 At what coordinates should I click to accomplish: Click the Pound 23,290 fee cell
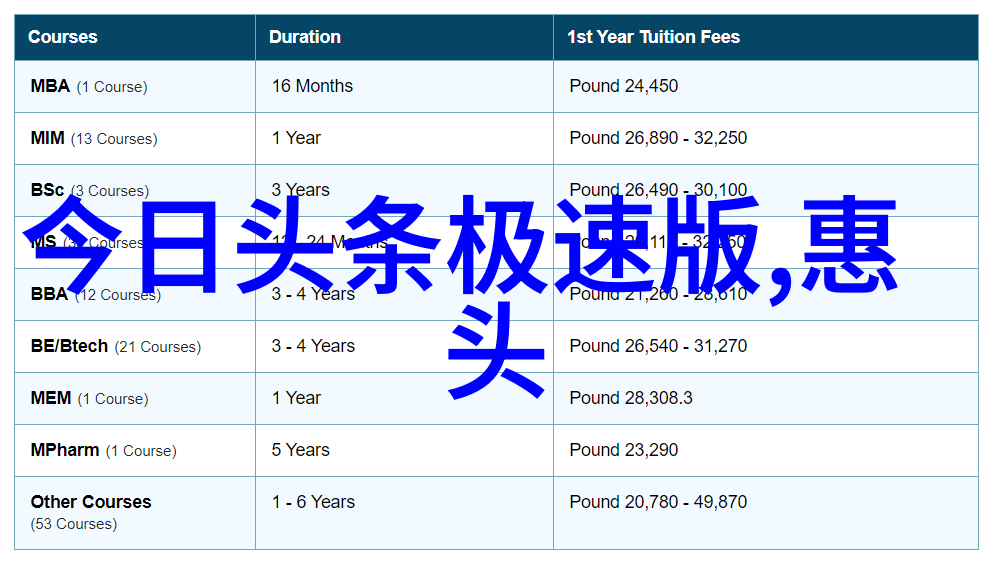point(624,450)
